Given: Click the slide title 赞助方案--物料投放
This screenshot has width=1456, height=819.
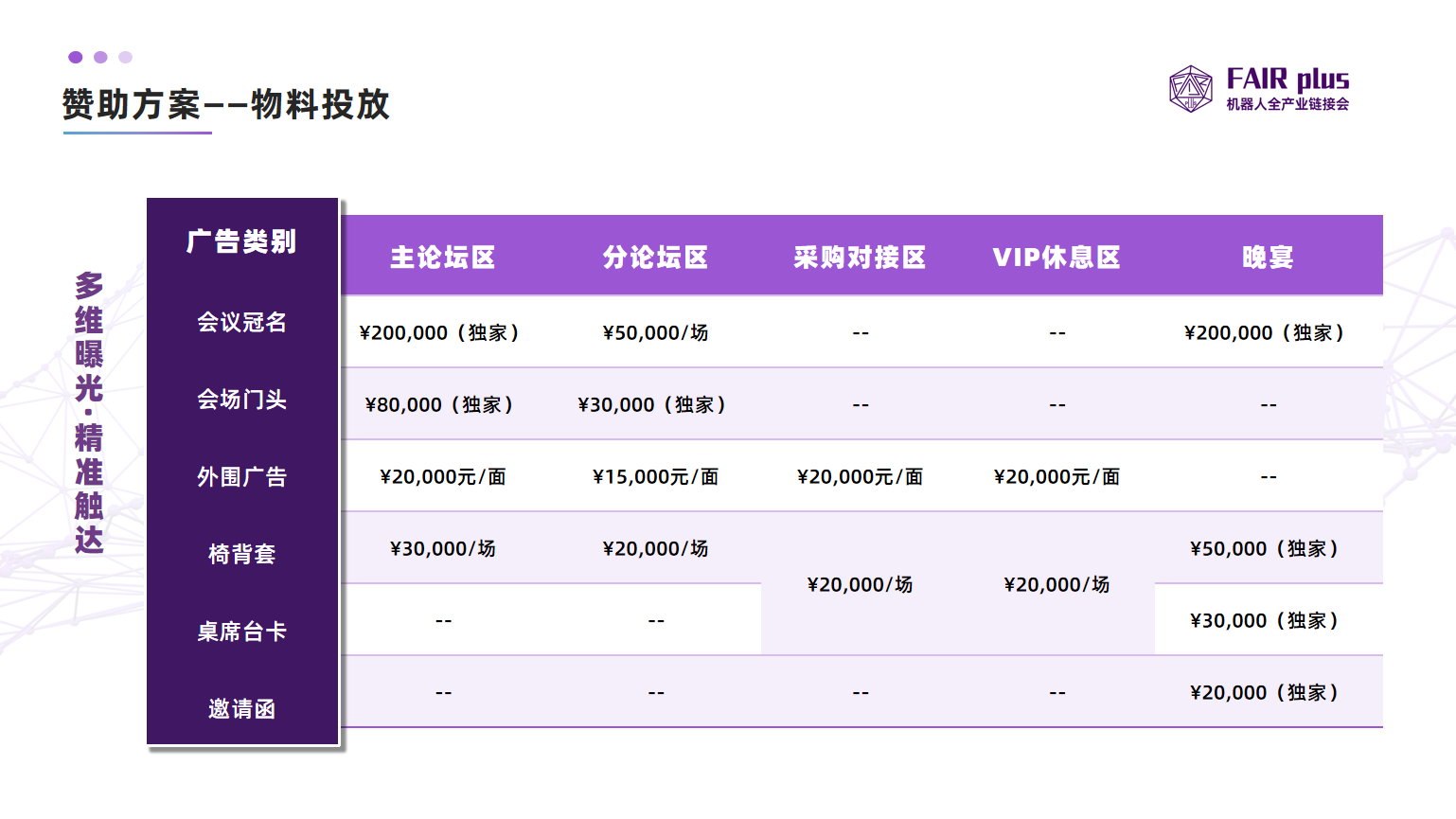Looking at the screenshot, I should (226, 104).
